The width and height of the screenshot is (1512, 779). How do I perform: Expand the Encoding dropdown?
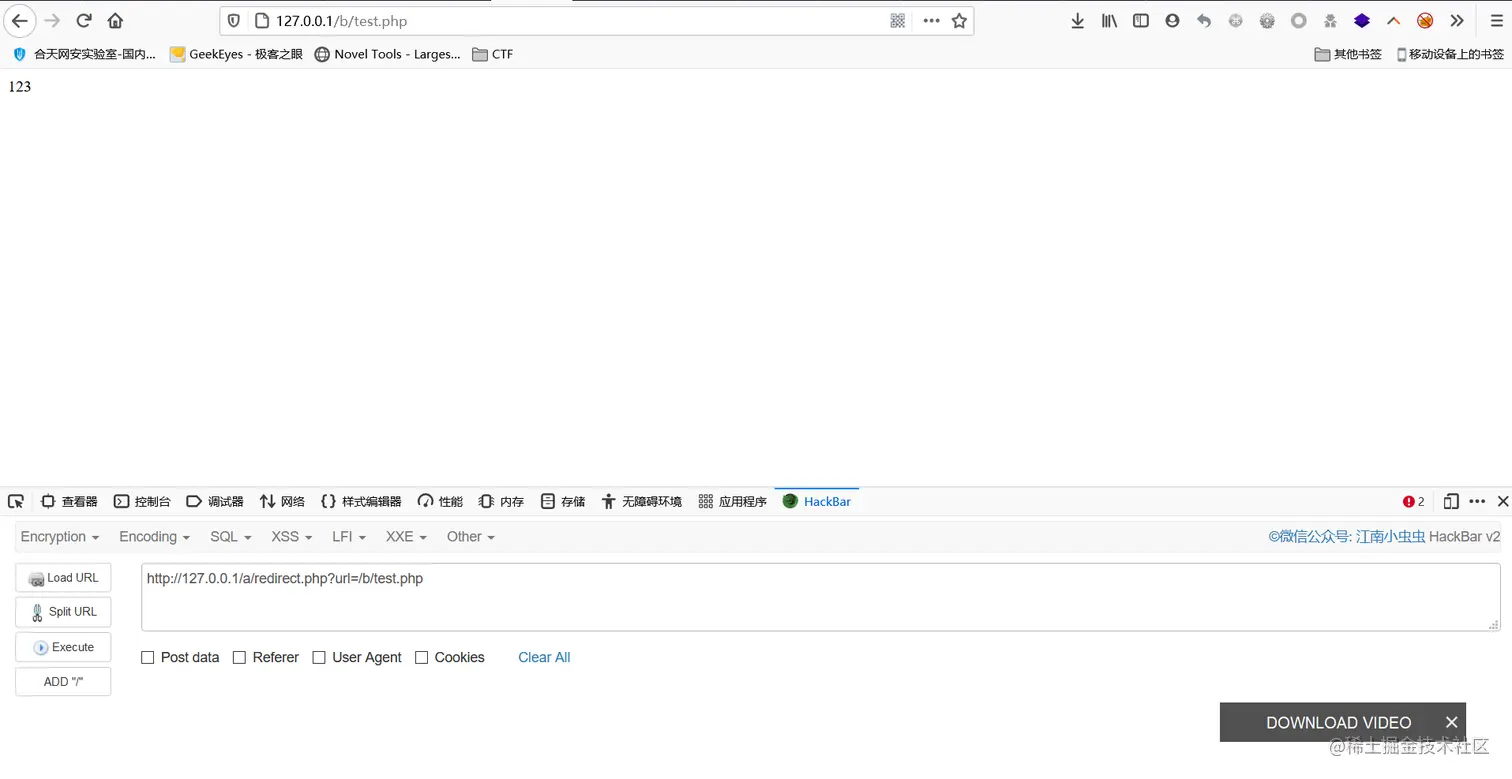tap(154, 537)
